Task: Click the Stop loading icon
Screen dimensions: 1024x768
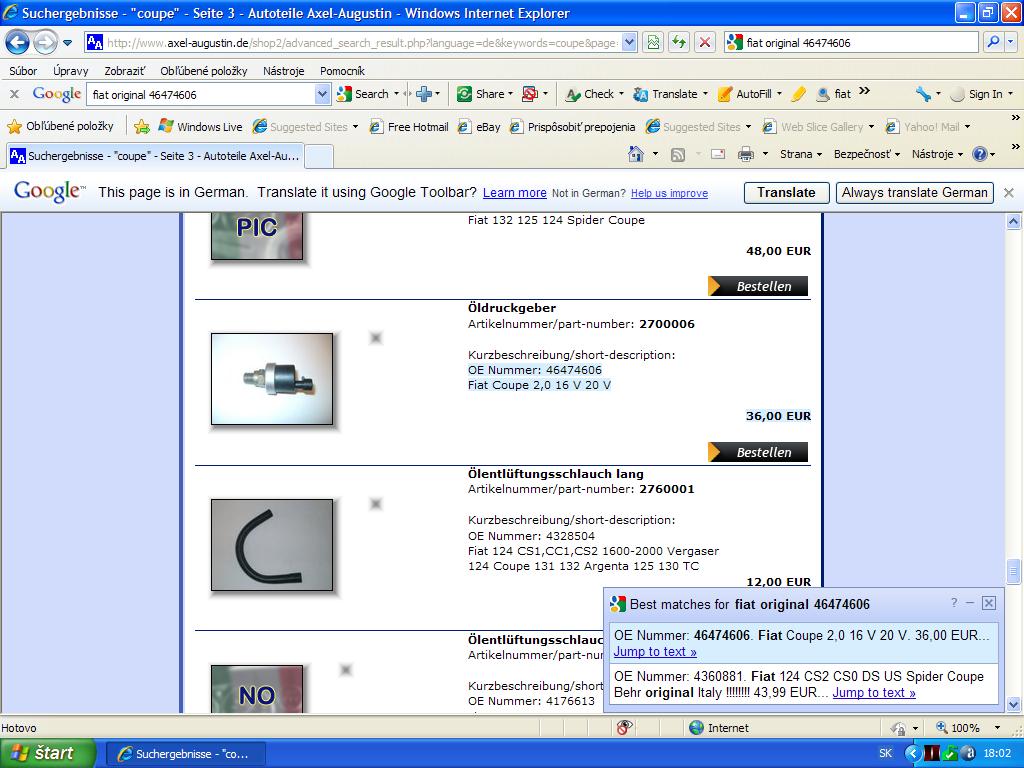Action: [705, 42]
